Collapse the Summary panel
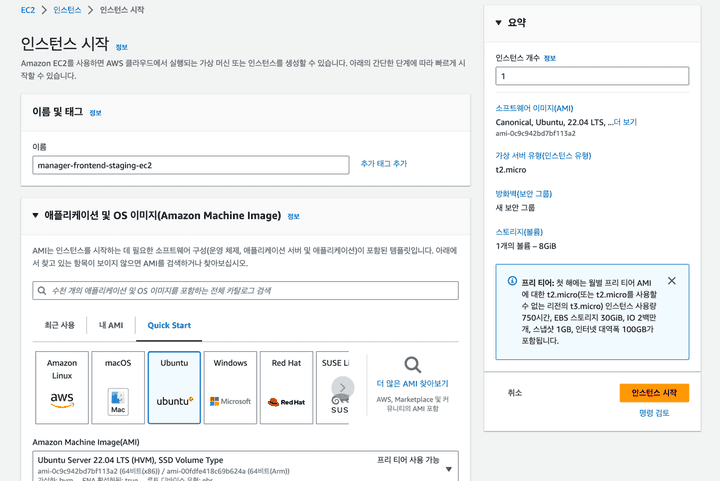720x481 pixels. point(498,22)
